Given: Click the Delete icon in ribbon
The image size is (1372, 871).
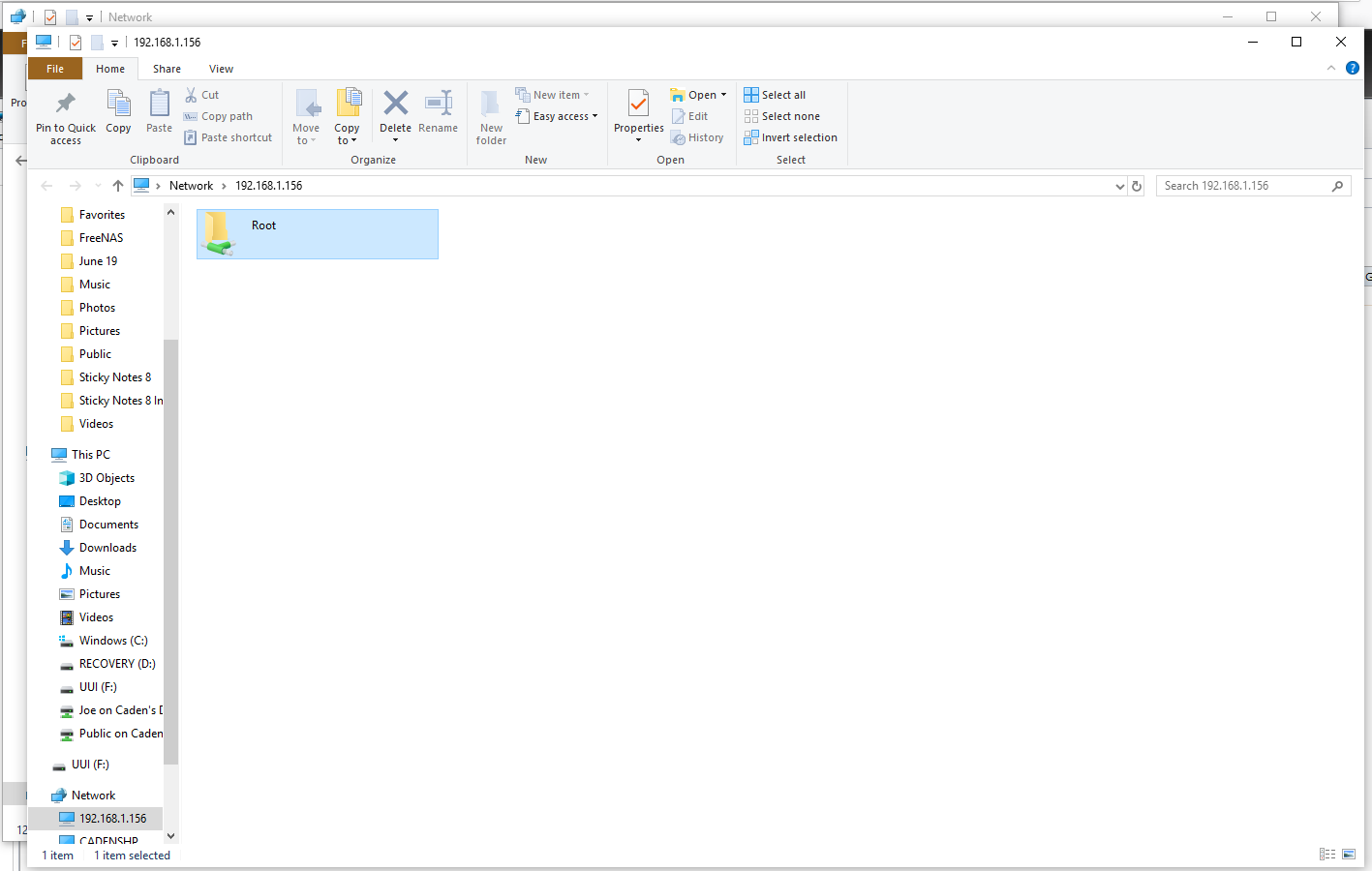Looking at the screenshot, I should pos(395,104).
